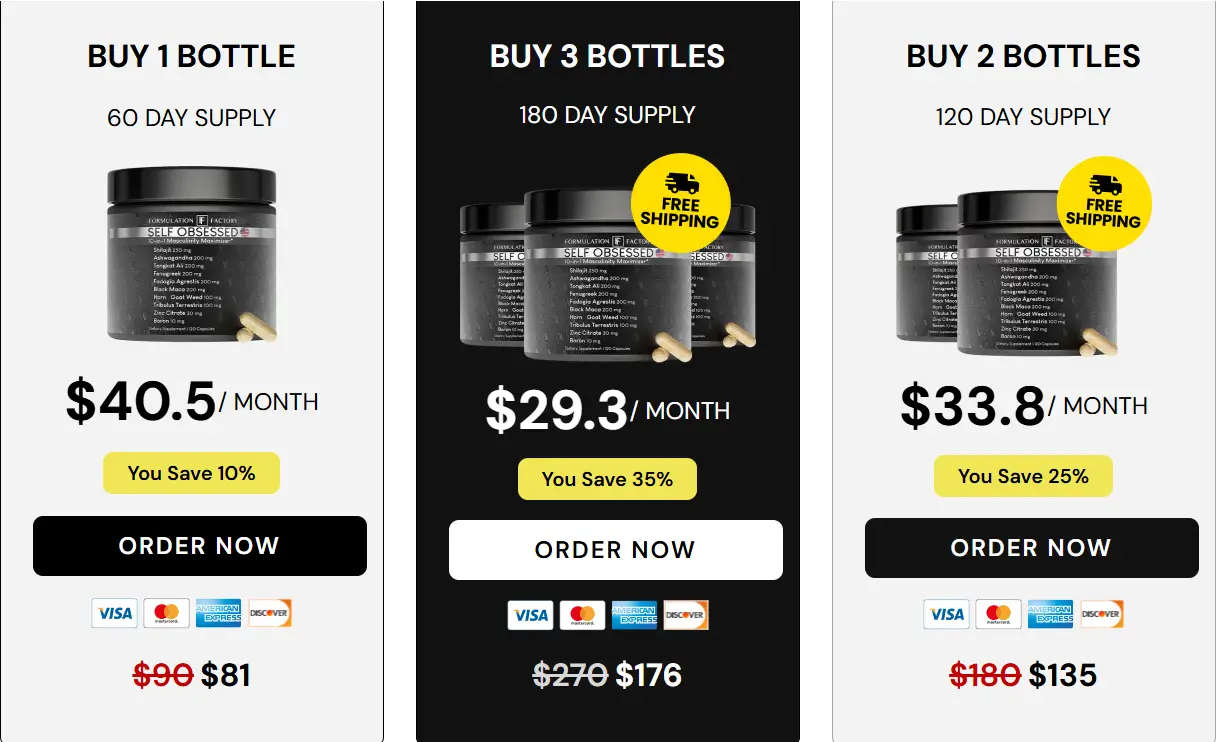Click the Mastercard icon under Buy 1 Bottle
Image resolution: width=1216 pixels, height=742 pixels.
(167, 613)
